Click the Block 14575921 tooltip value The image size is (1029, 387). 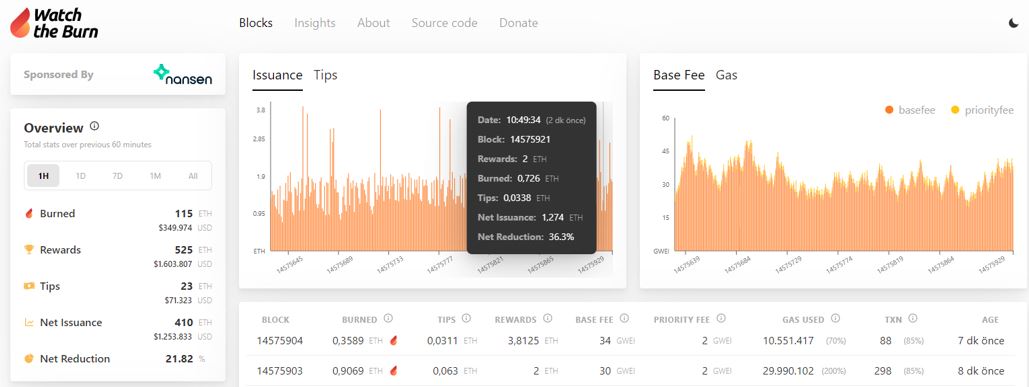point(530,140)
